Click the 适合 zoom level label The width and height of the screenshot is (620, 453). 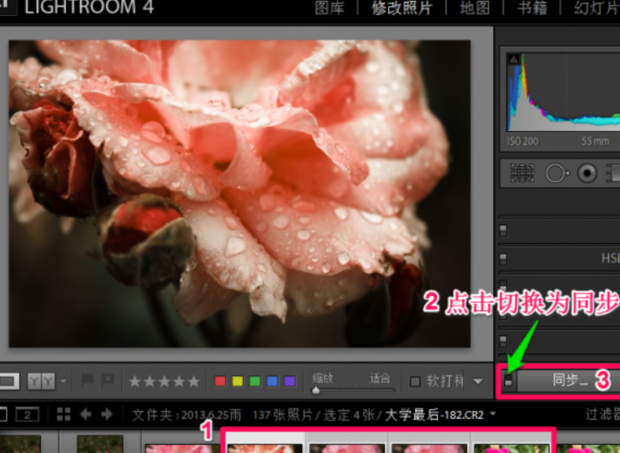click(x=380, y=379)
